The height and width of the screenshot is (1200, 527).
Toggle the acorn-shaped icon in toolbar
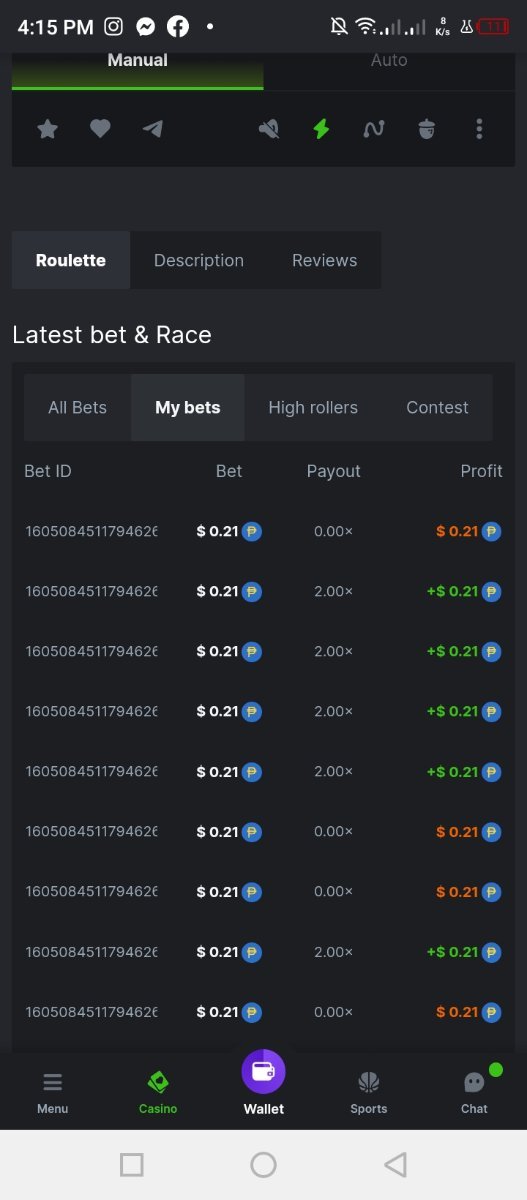coord(427,129)
